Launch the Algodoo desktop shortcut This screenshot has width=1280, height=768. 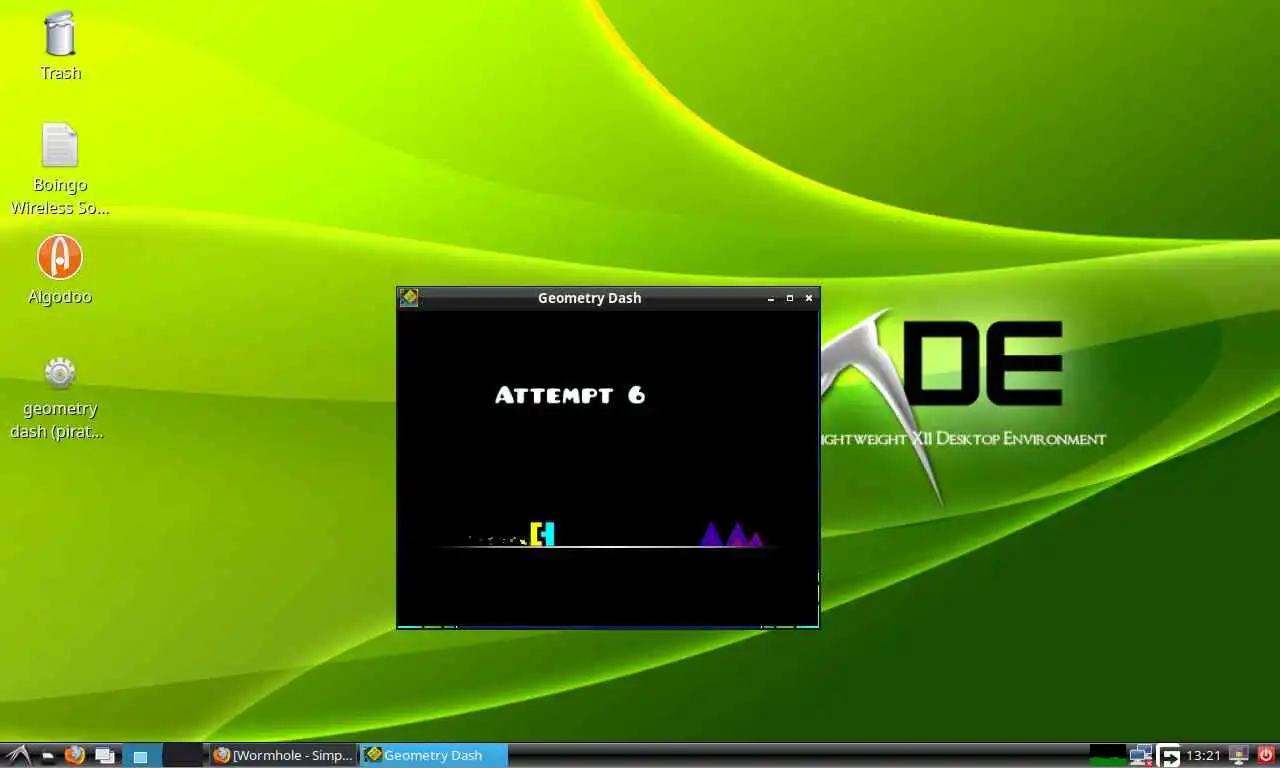[x=60, y=258]
